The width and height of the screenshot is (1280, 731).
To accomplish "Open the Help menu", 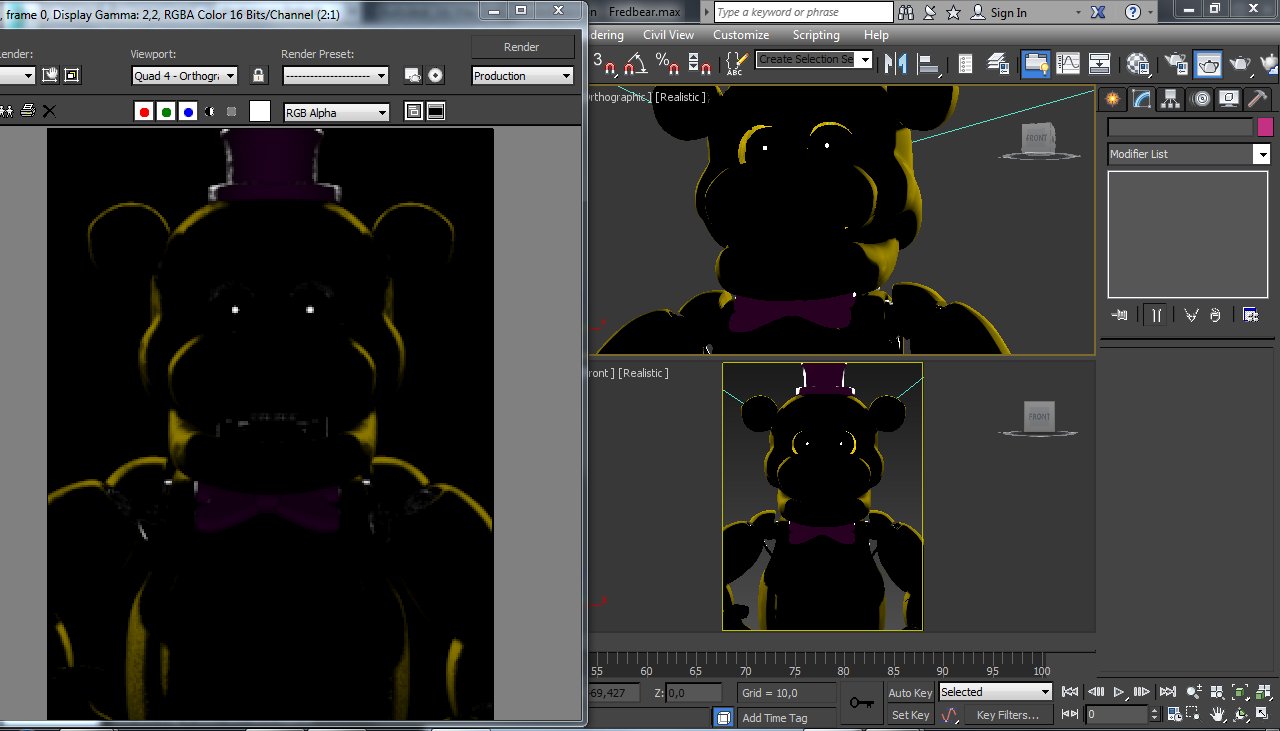I will click(x=876, y=34).
